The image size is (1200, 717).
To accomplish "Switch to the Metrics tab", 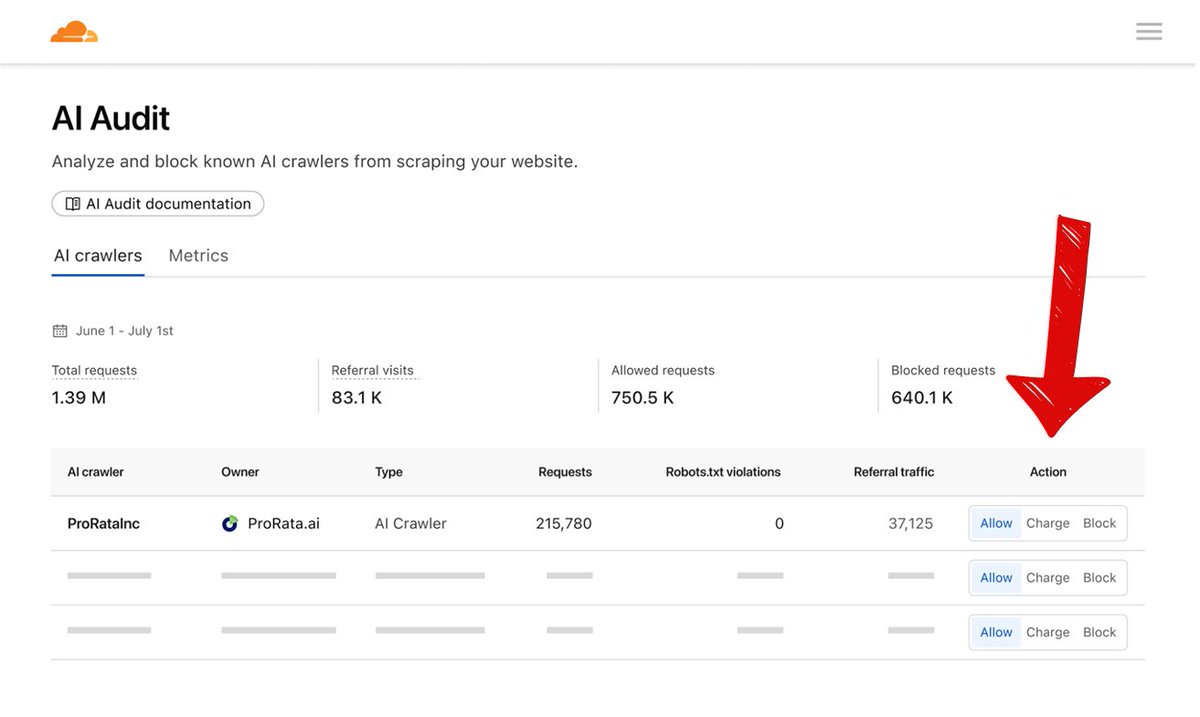I will click(x=198, y=255).
